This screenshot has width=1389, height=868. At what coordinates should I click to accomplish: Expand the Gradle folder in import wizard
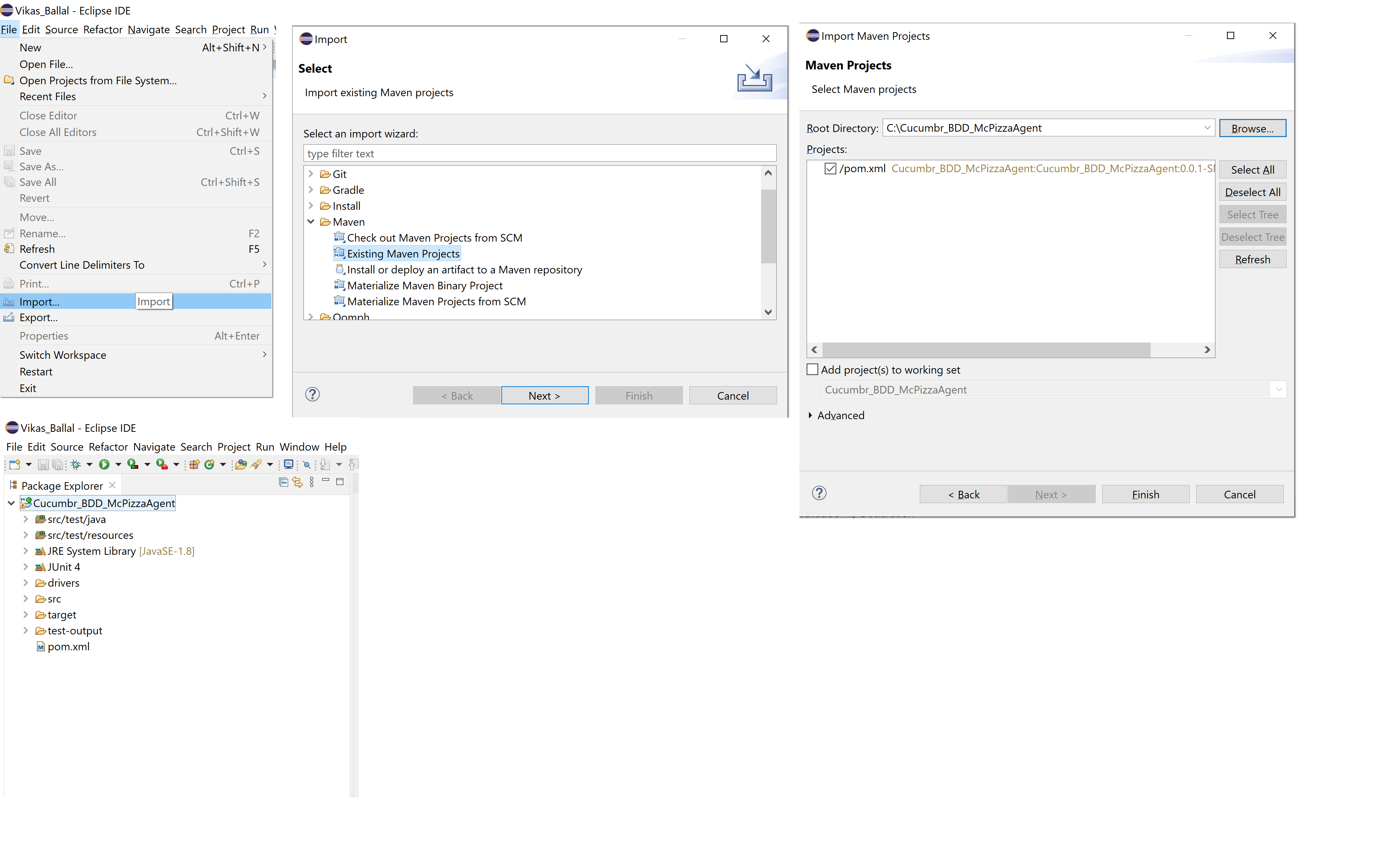[310, 190]
